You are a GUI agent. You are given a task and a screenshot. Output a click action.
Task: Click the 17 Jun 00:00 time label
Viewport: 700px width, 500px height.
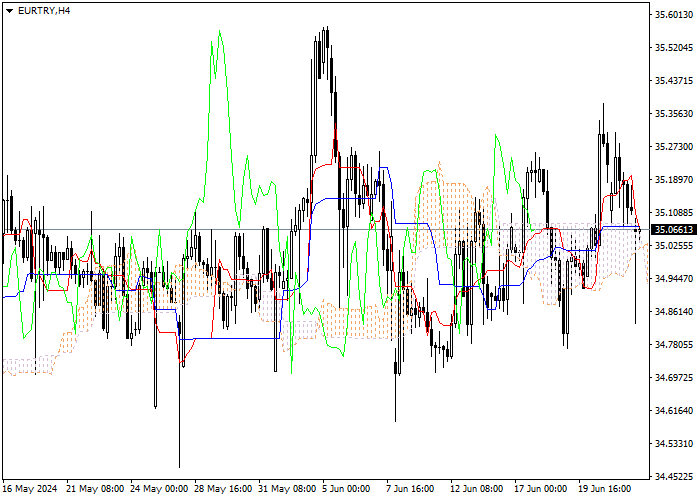pyautogui.click(x=541, y=489)
